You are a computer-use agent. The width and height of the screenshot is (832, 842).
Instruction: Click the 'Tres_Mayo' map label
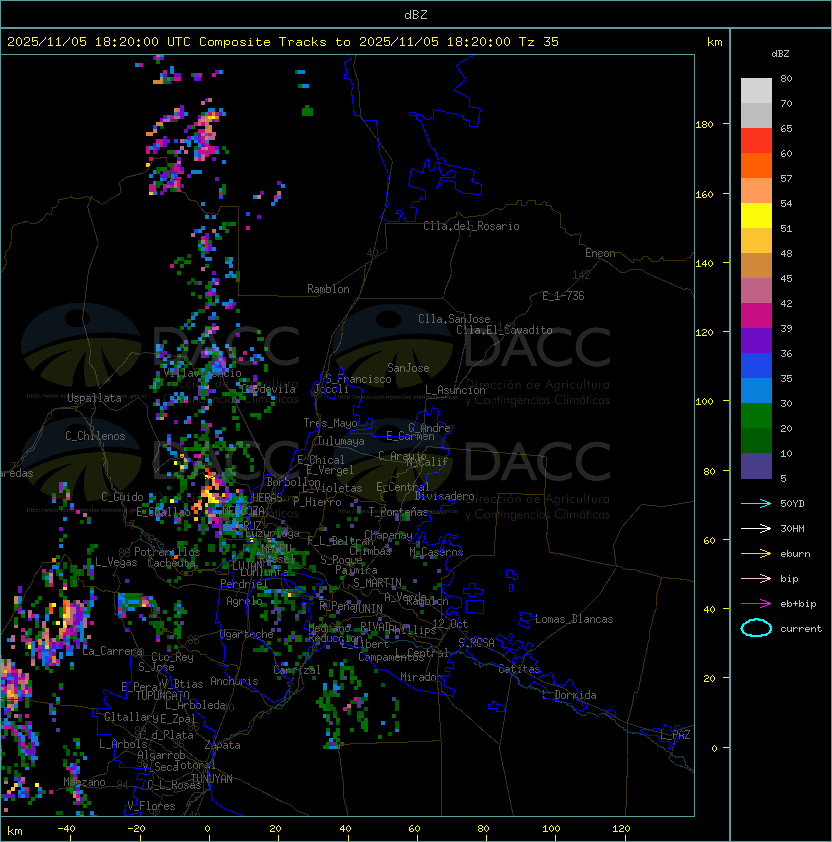pos(330,423)
